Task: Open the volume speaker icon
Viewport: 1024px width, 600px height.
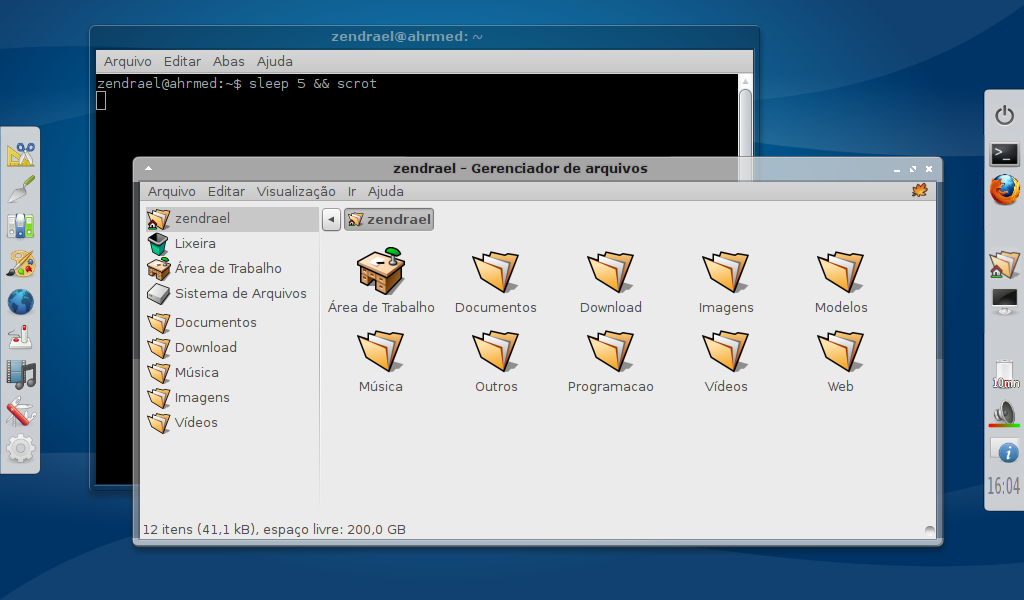Action: 1004,412
